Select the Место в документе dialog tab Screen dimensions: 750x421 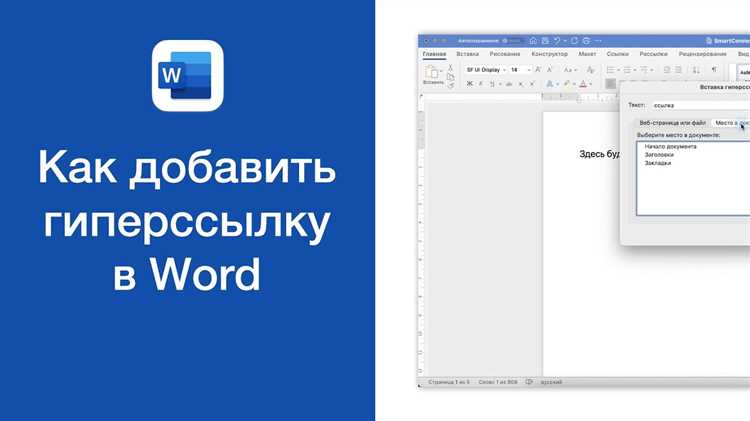(731, 123)
